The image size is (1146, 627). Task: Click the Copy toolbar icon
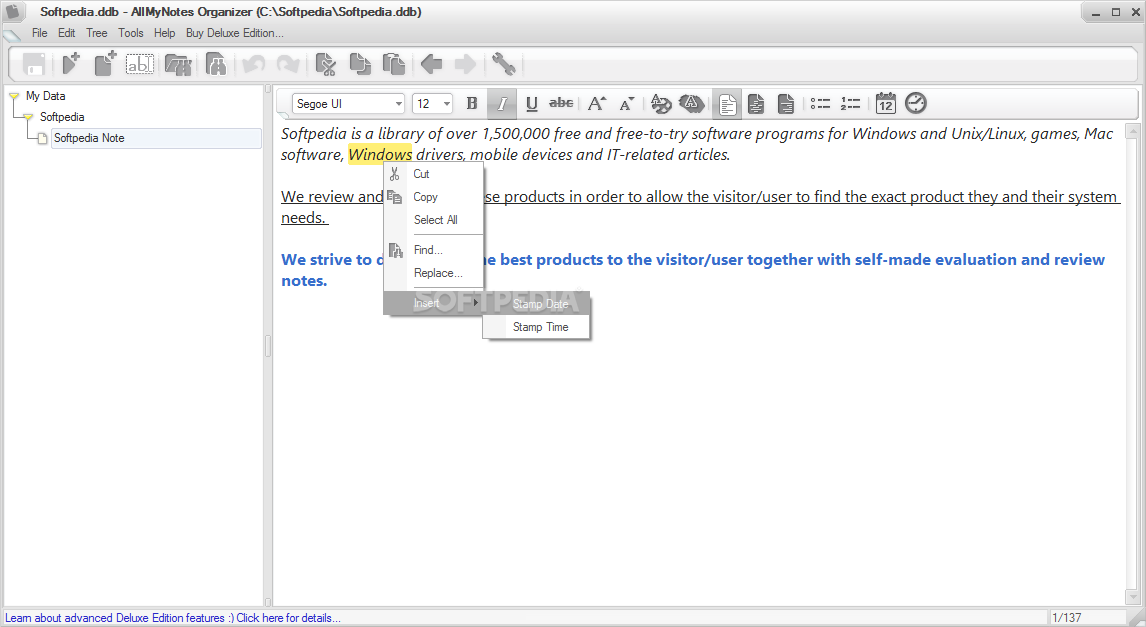click(360, 64)
